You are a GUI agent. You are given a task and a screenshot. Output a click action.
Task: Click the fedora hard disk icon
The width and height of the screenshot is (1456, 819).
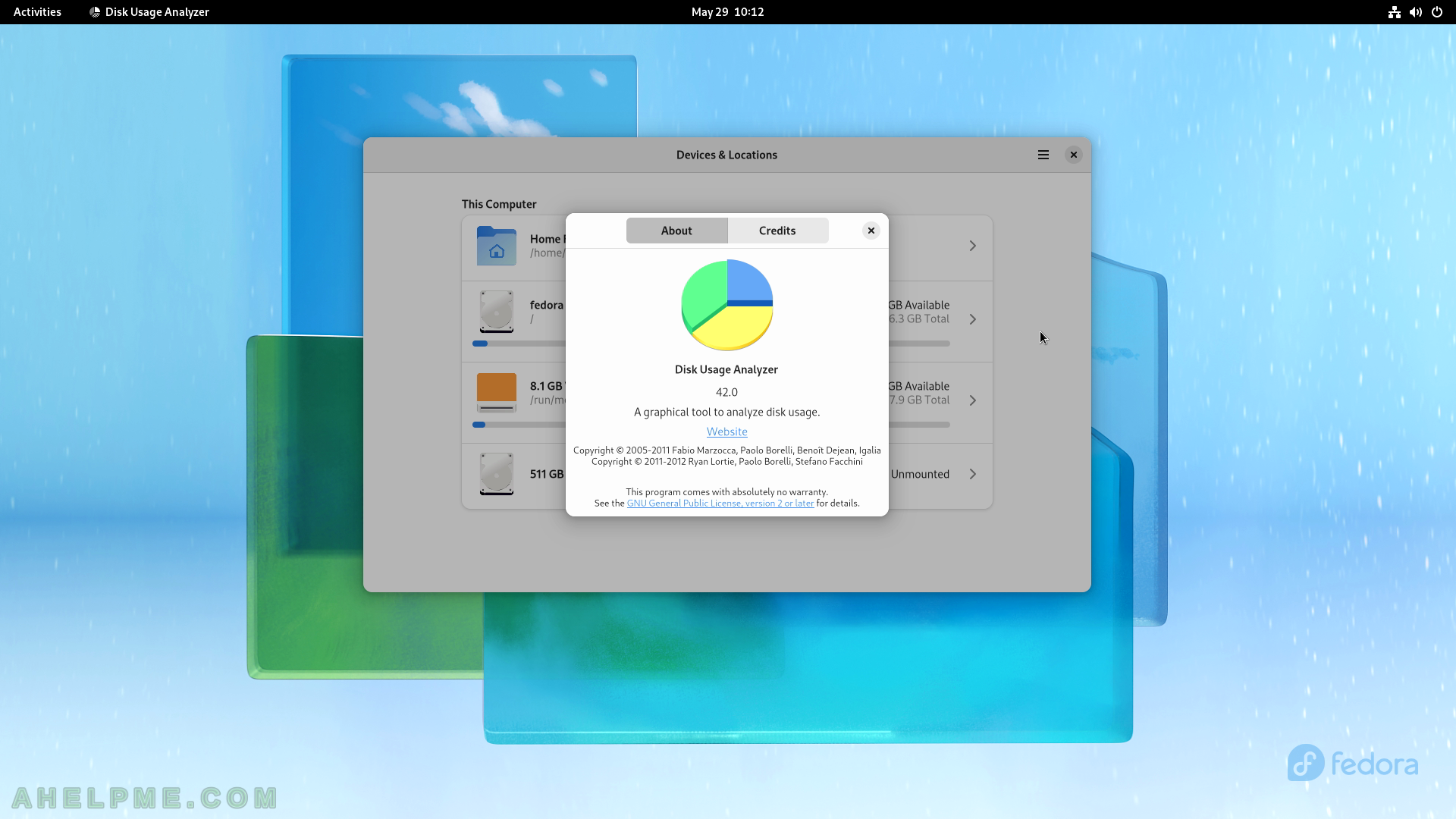(x=497, y=312)
